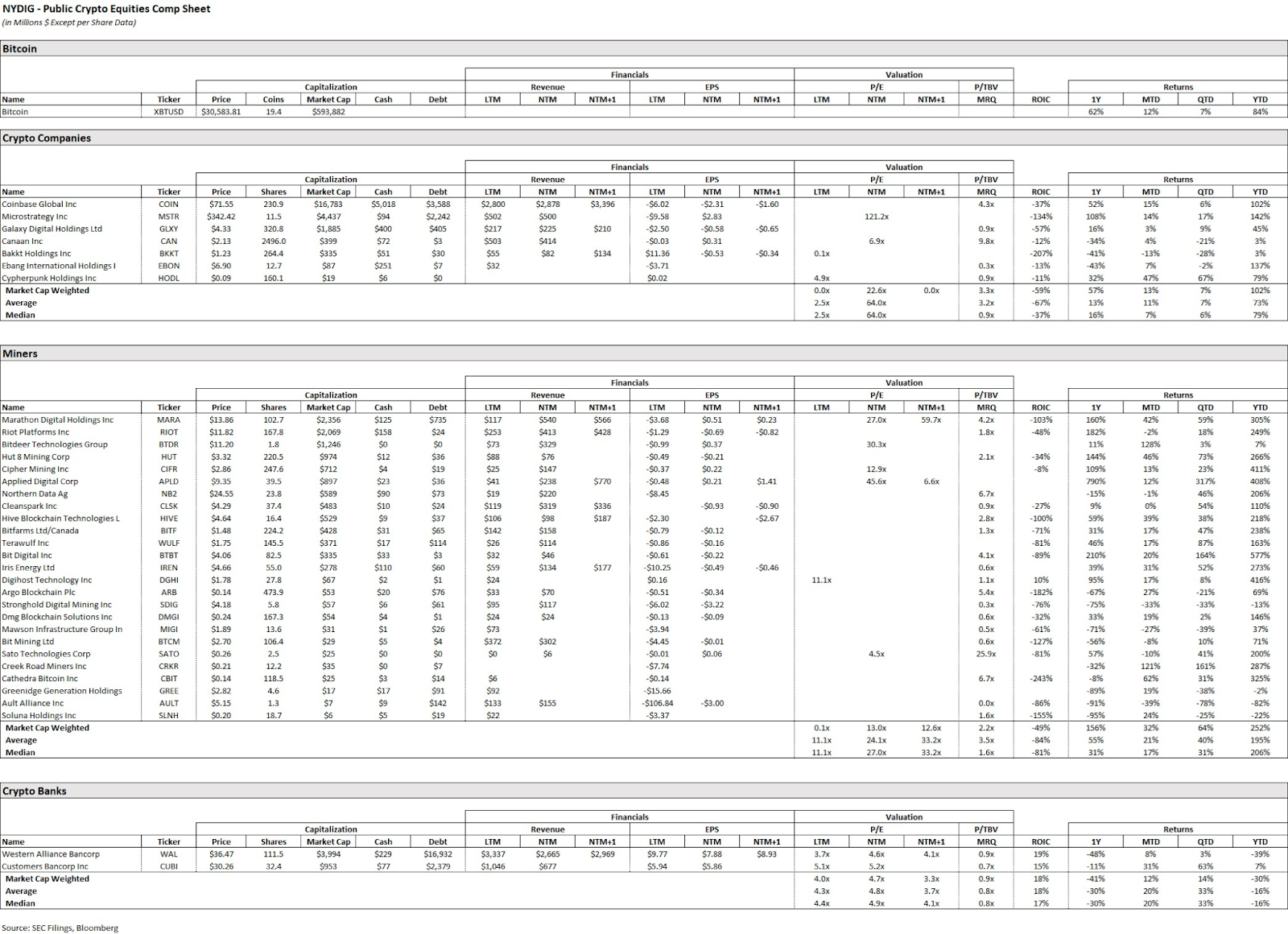1288x934 pixels.
Task: Click the 'Bit Digital Inc' row name
Action: pyautogui.click(x=27, y=556)
